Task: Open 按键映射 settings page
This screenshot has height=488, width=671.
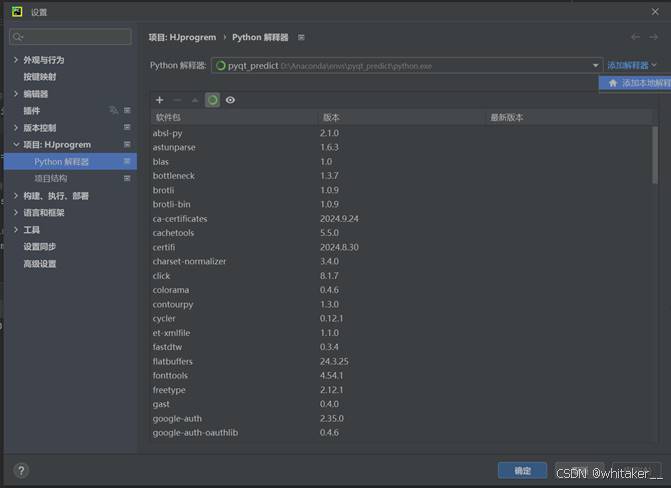Action: pos(40,77)
